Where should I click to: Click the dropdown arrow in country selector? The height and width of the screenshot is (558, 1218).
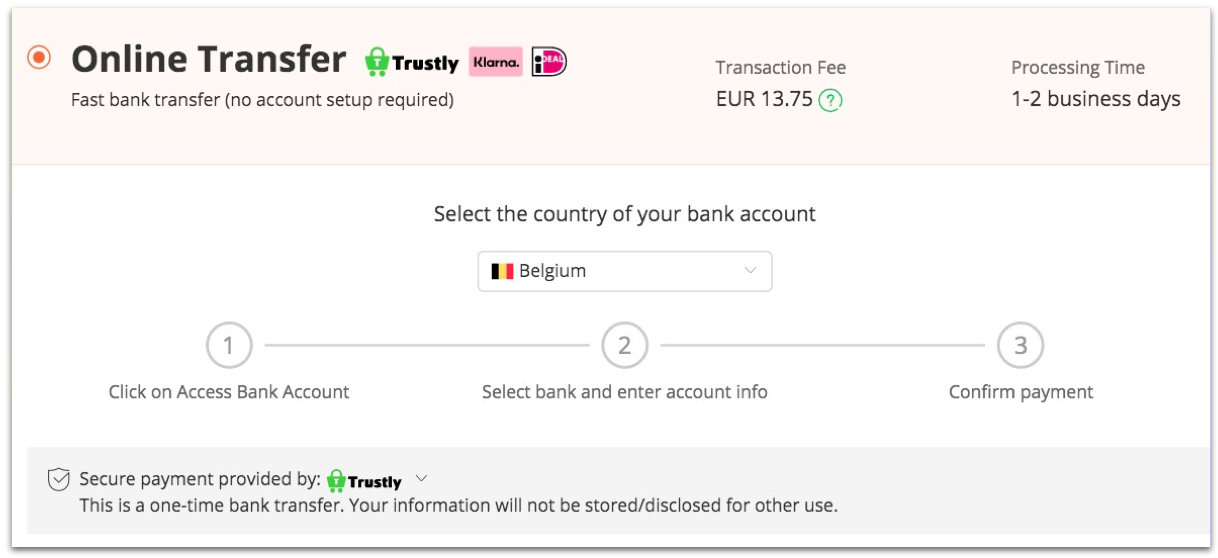pos(751,271)
